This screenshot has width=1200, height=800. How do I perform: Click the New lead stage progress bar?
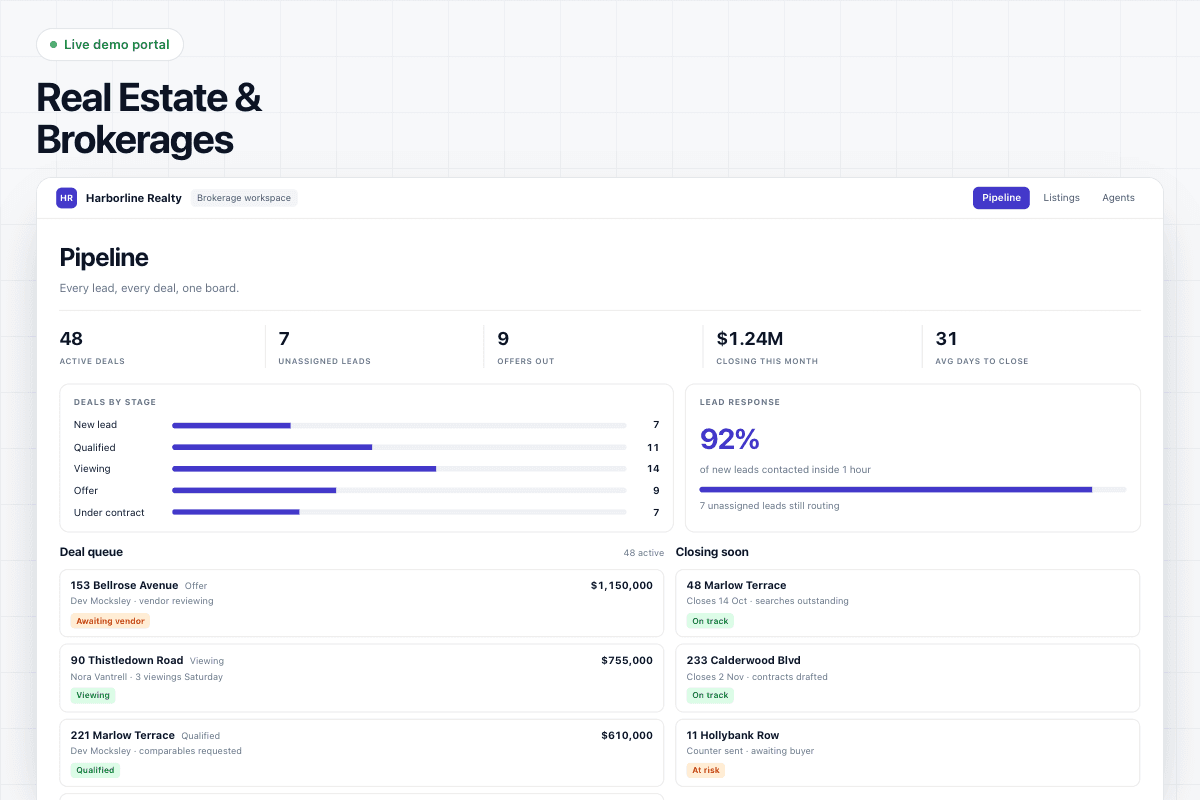coord(399,425)
